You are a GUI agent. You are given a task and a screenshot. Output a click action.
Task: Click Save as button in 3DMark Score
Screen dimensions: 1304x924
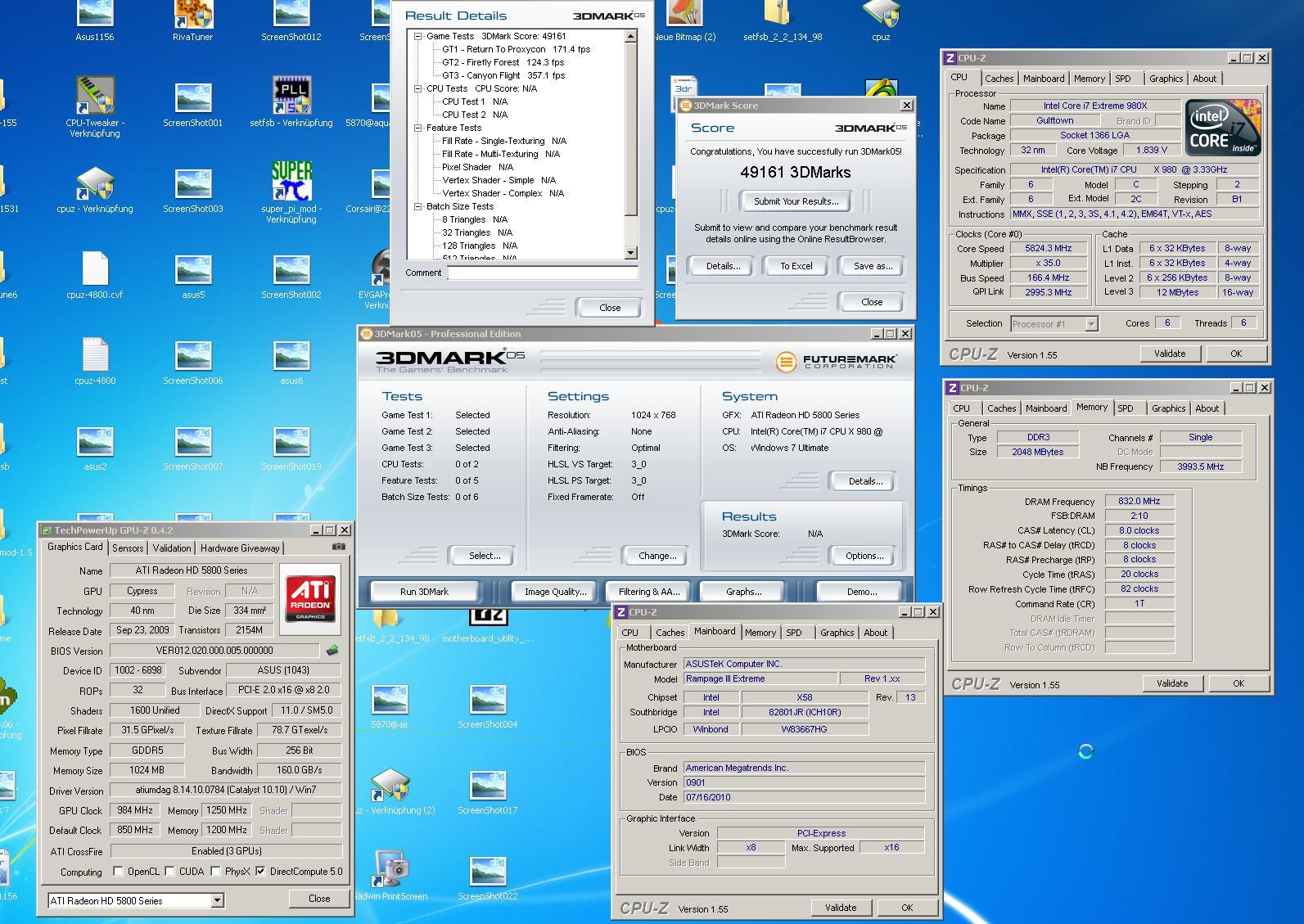click(873, 266)
